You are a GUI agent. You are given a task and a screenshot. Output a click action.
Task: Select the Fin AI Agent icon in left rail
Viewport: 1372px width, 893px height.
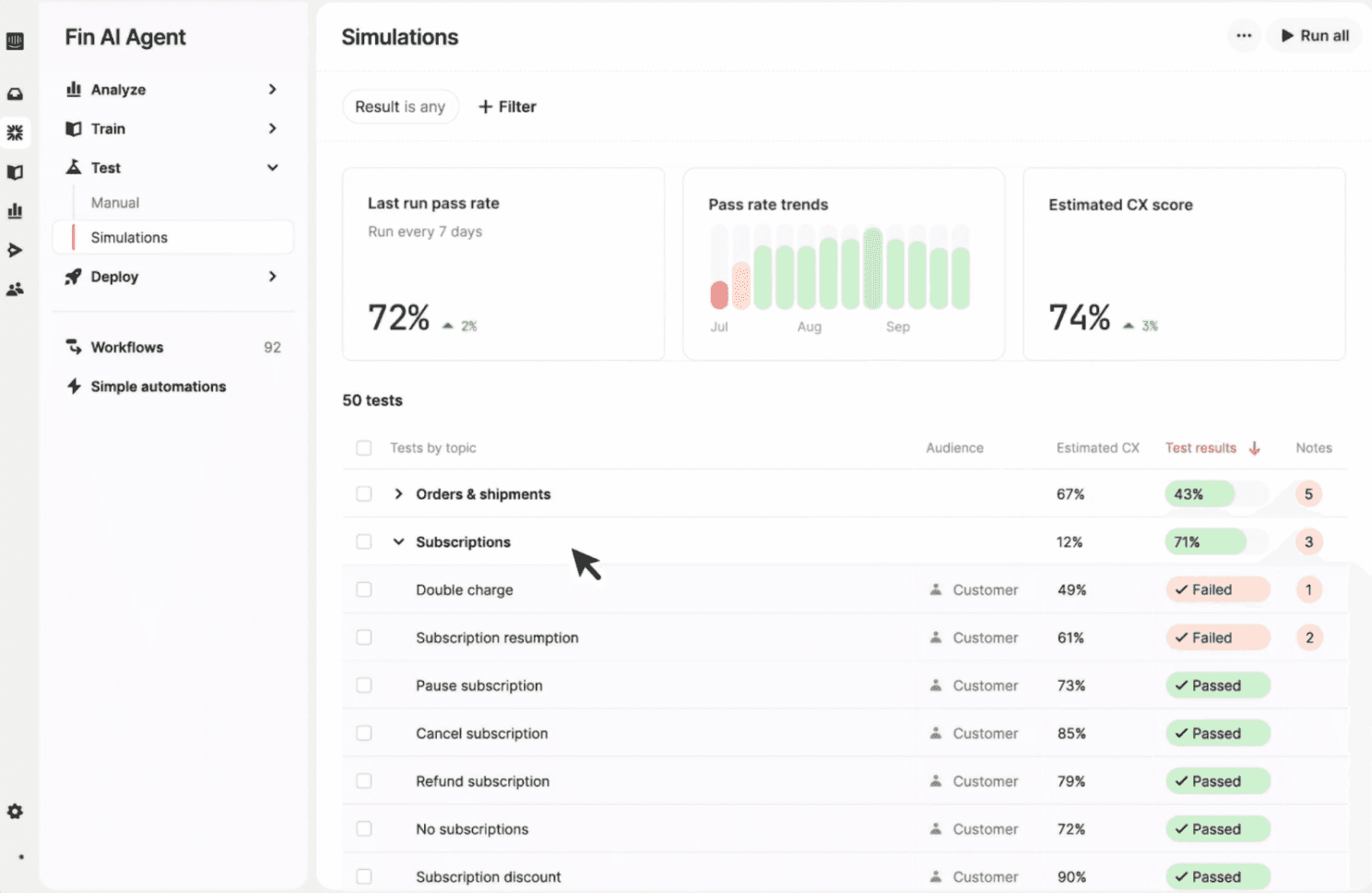(x=15, y=133)
